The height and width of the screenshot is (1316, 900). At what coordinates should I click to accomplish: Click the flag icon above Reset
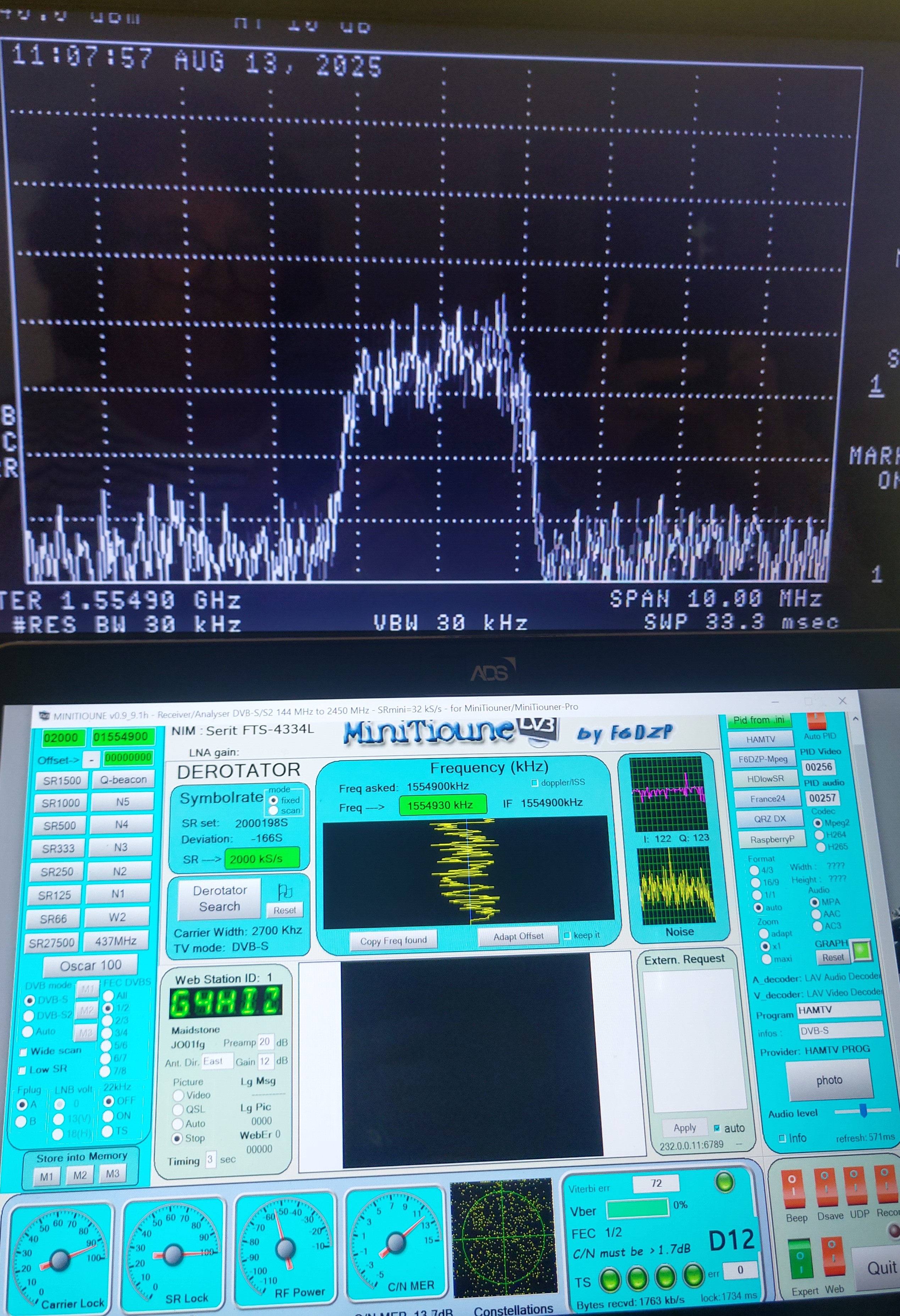tap(285, 891)
